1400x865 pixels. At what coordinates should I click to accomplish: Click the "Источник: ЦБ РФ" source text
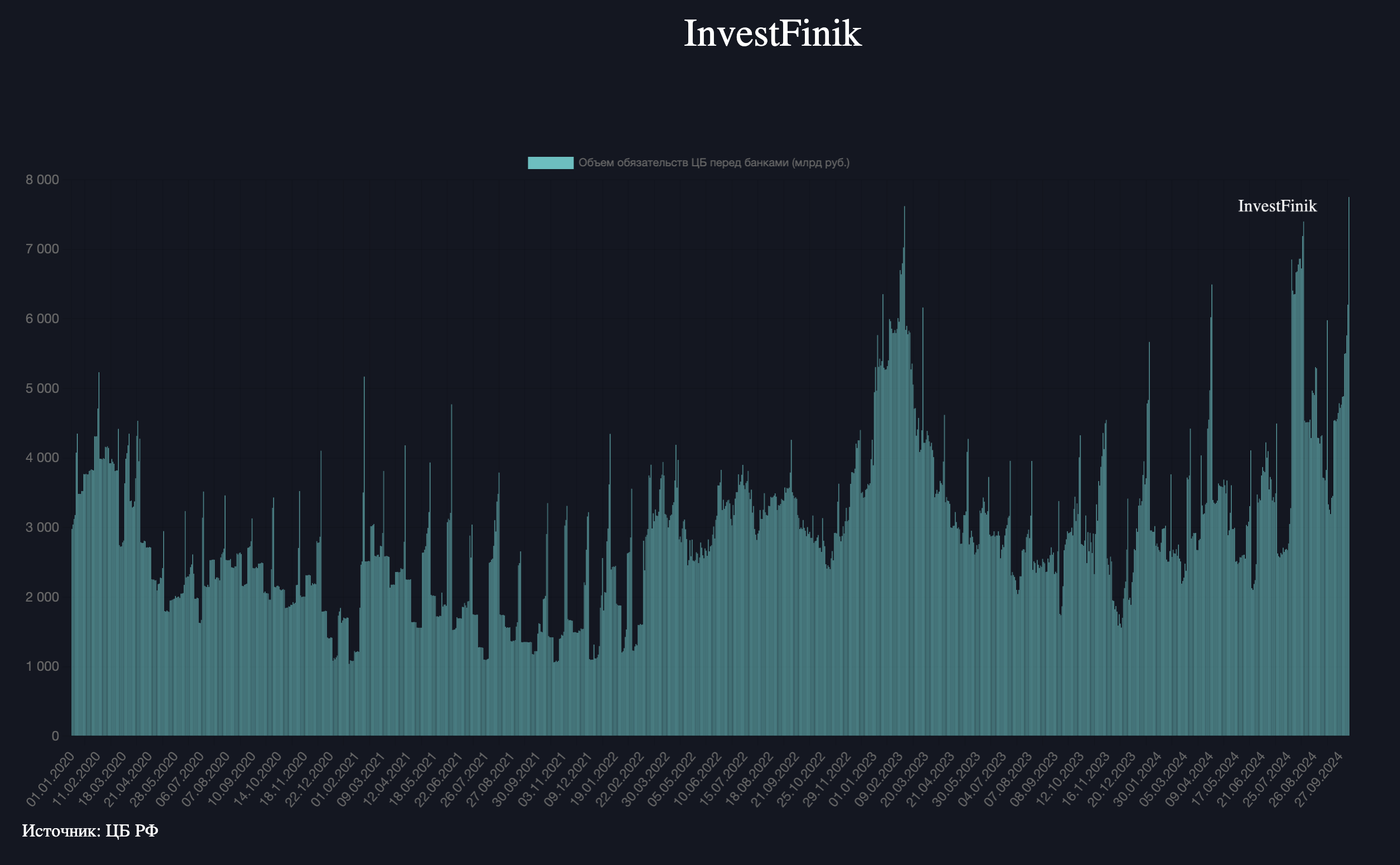[x=90, y=830]
